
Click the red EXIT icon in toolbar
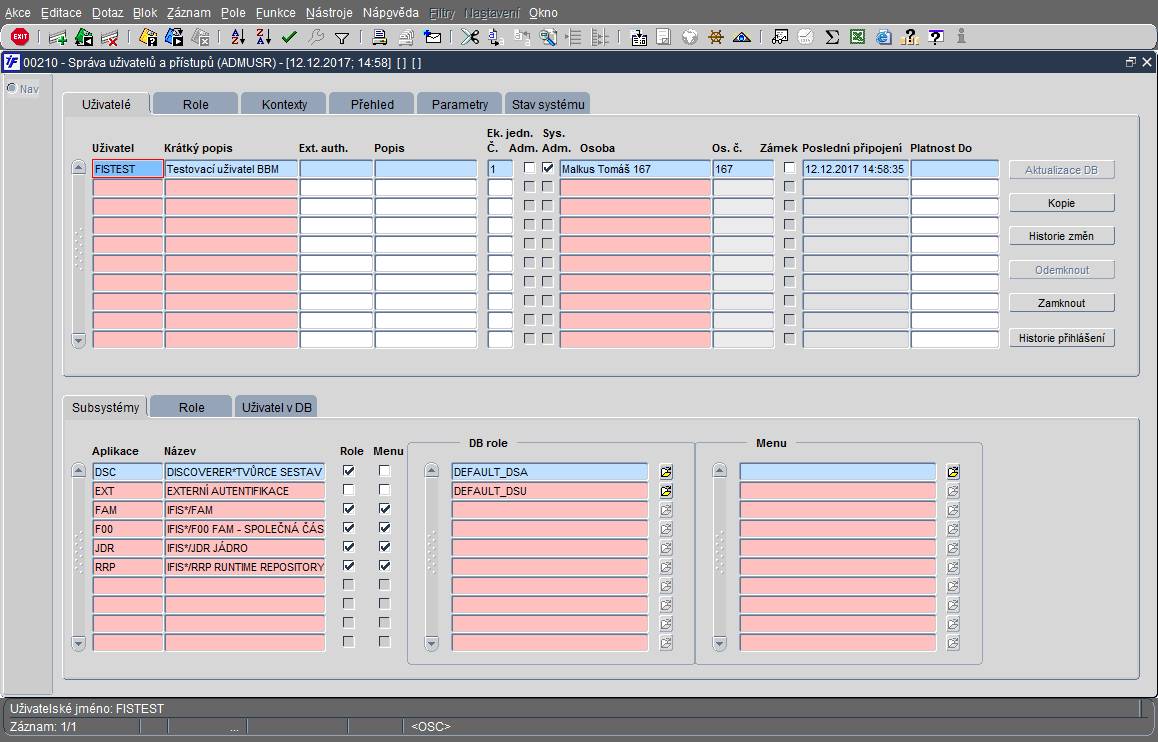(x=20, y=36)
